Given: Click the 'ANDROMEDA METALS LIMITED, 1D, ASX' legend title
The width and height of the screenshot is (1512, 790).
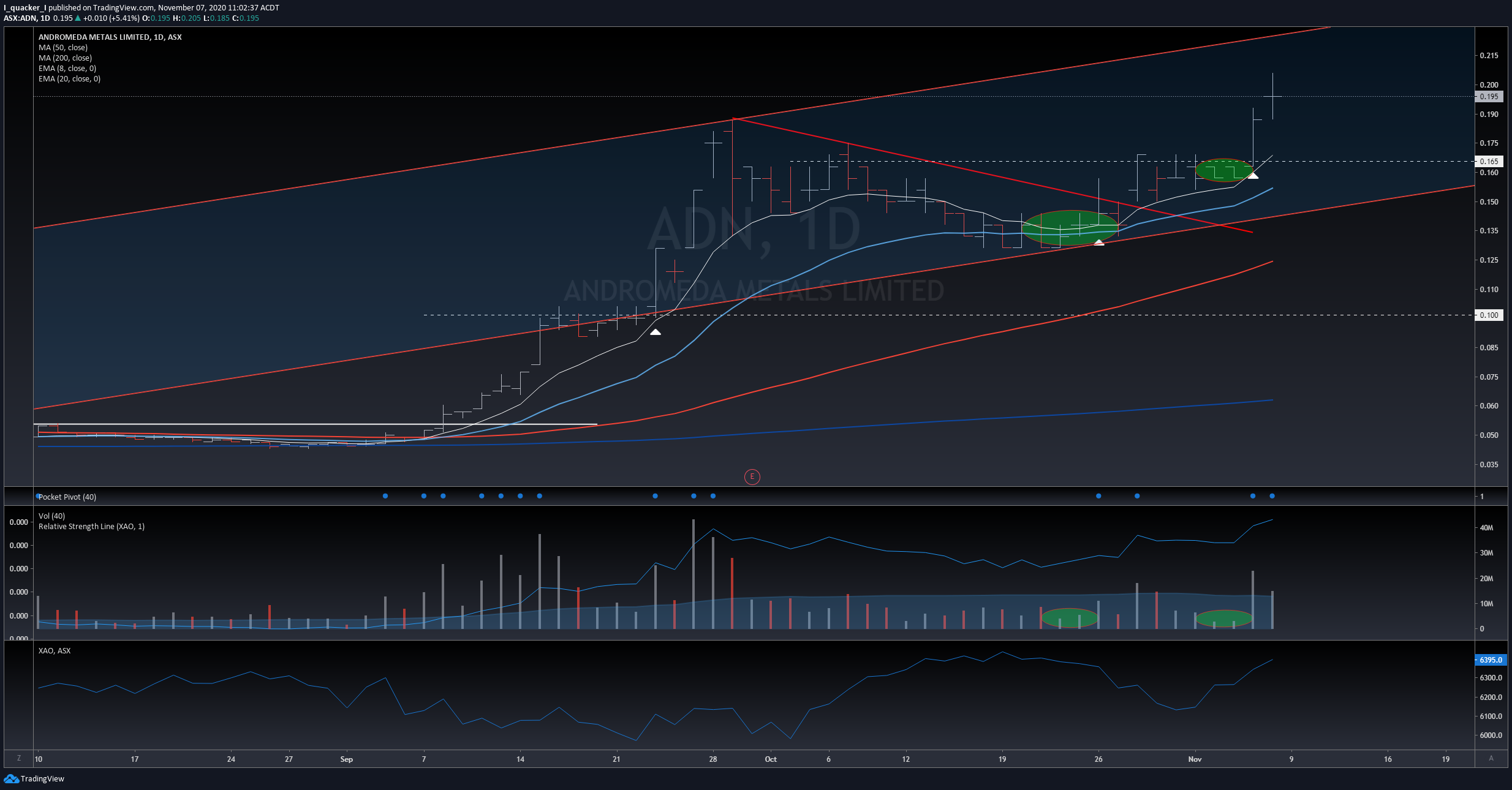Looking at the screenshot, I should tap(110, 37).
